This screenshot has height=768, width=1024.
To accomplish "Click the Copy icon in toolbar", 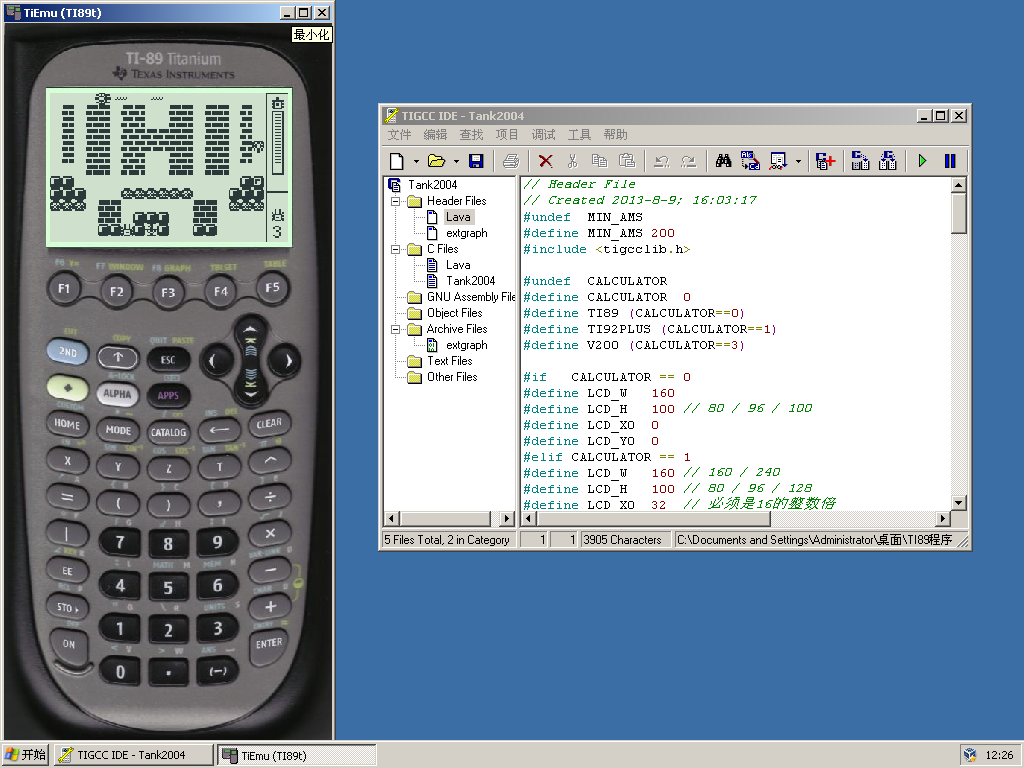I will 599,161.
